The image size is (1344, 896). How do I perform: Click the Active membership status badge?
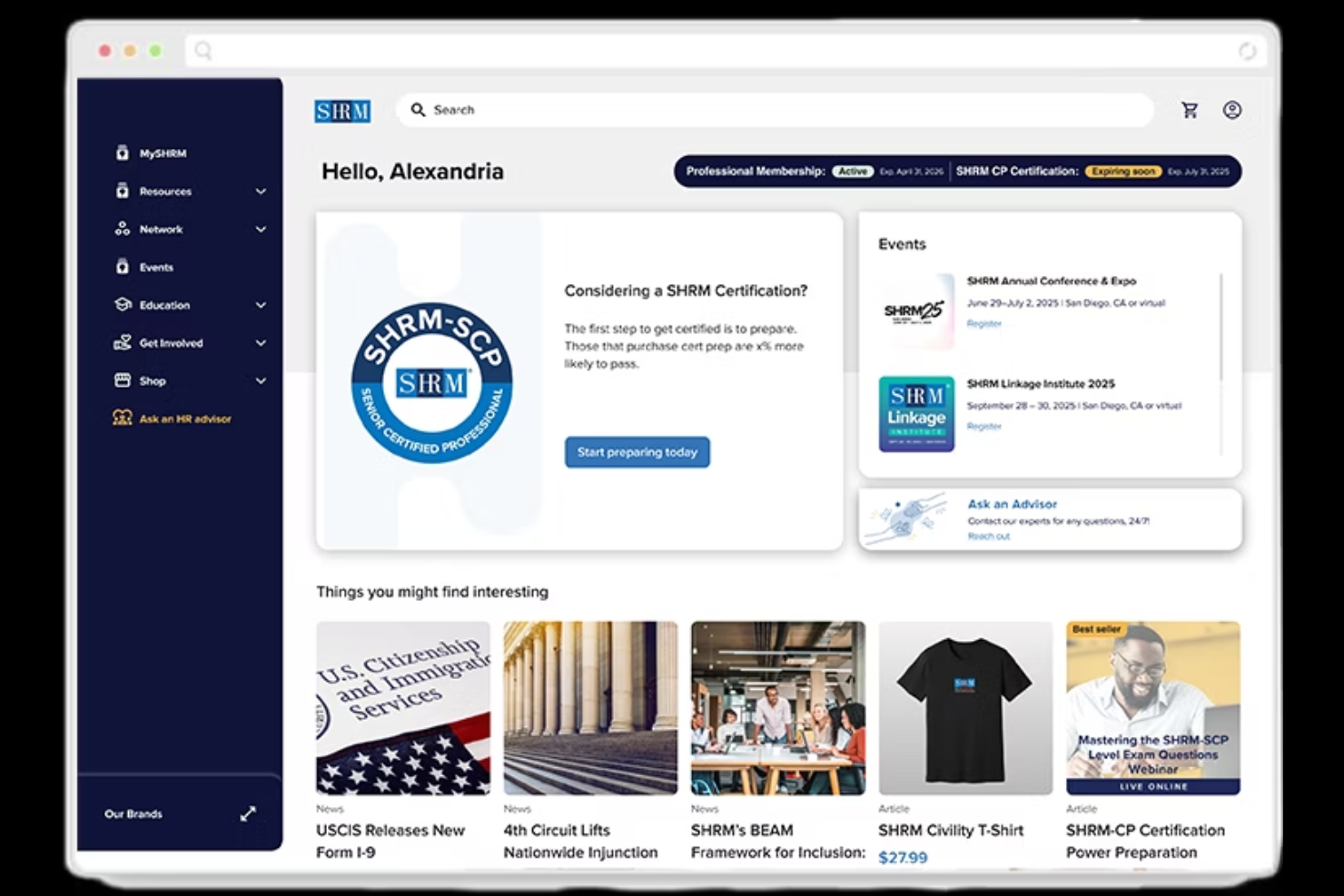(x=853, y=171)
